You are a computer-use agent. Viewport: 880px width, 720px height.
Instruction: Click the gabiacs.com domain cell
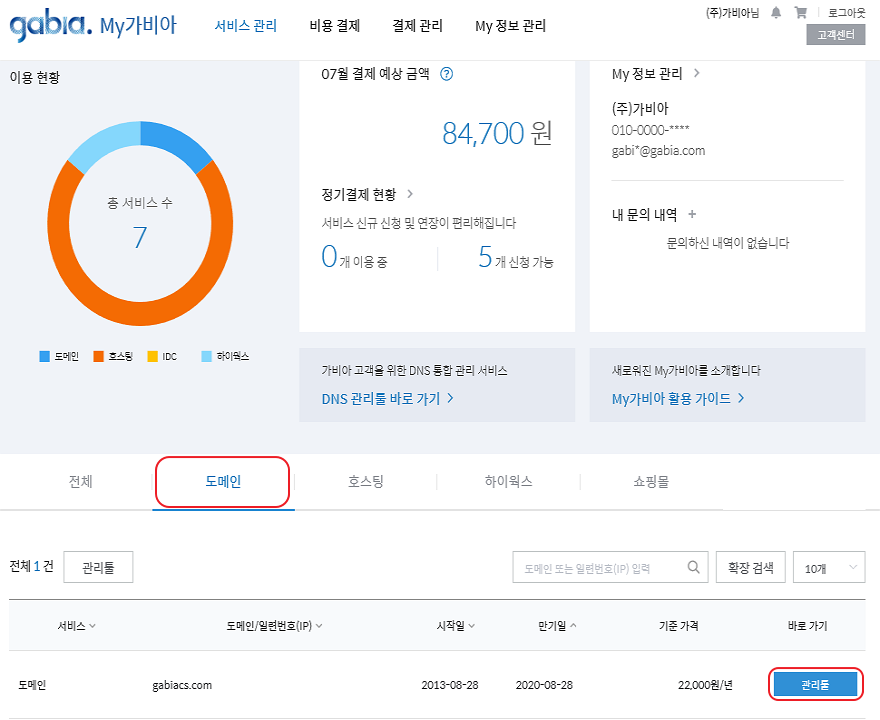(182, 685)
